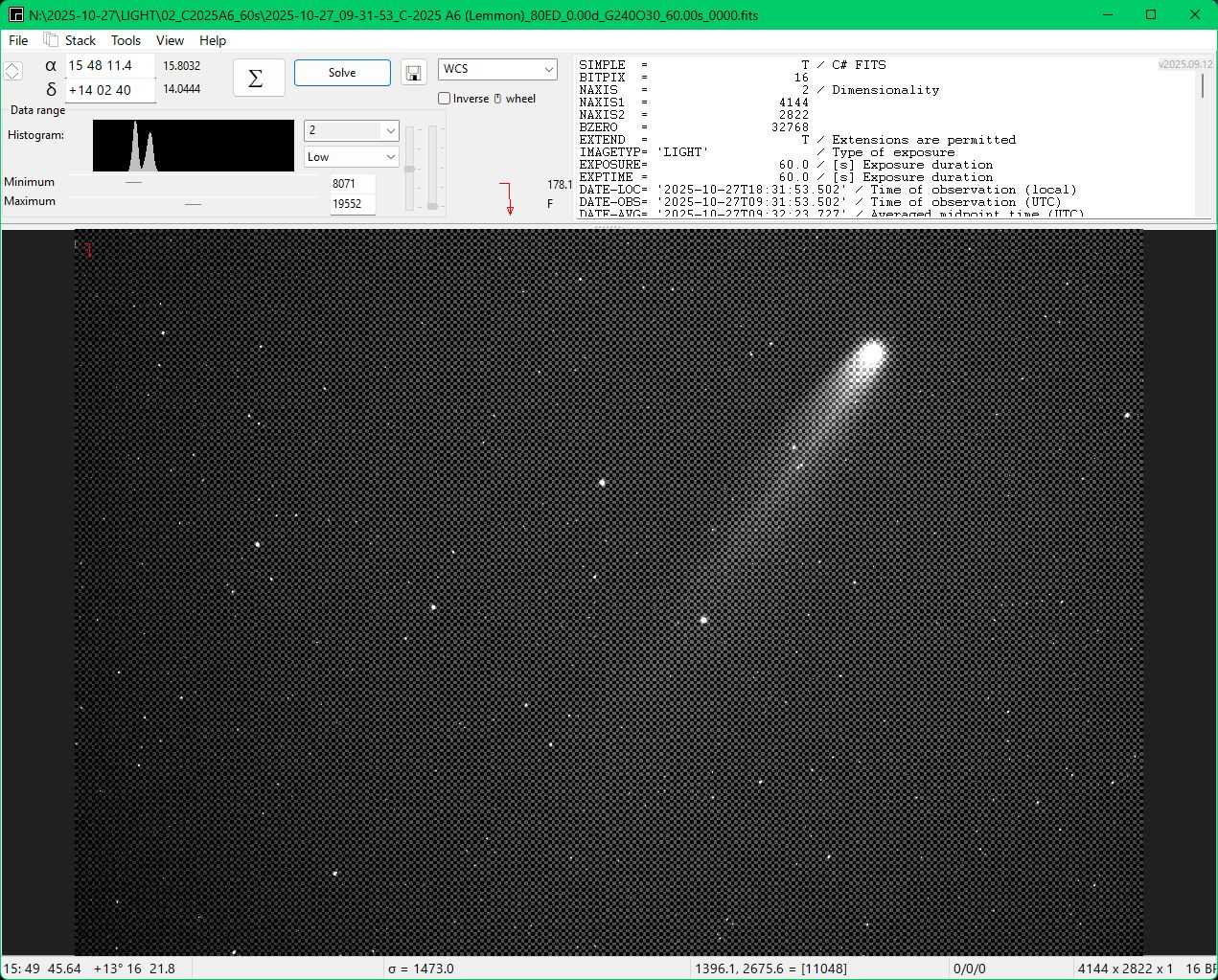Click the ASTAP app icon in title bar
The height and width of the screenshot is (980, 1218).
click(15, 15)
